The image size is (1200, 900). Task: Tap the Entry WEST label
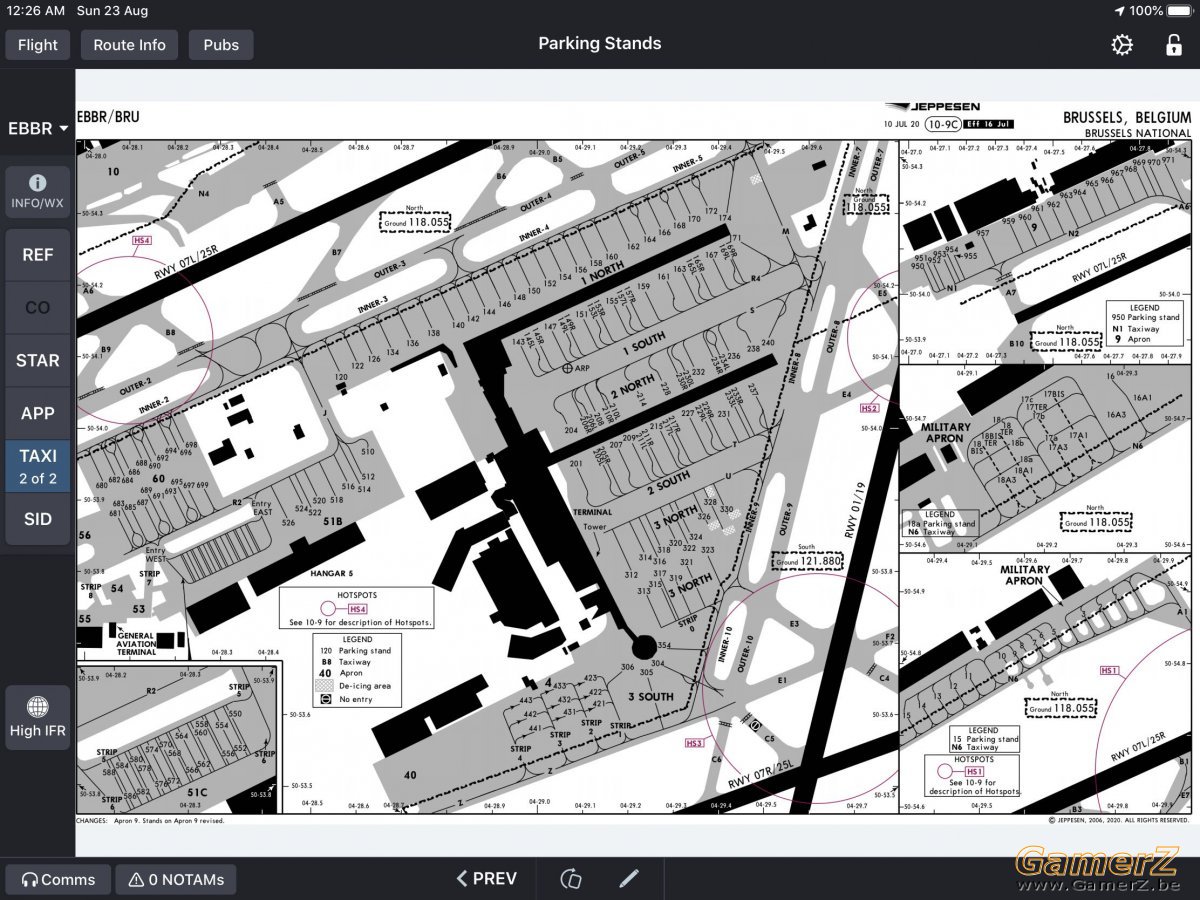pyautogui.click(x=155, y=555)
